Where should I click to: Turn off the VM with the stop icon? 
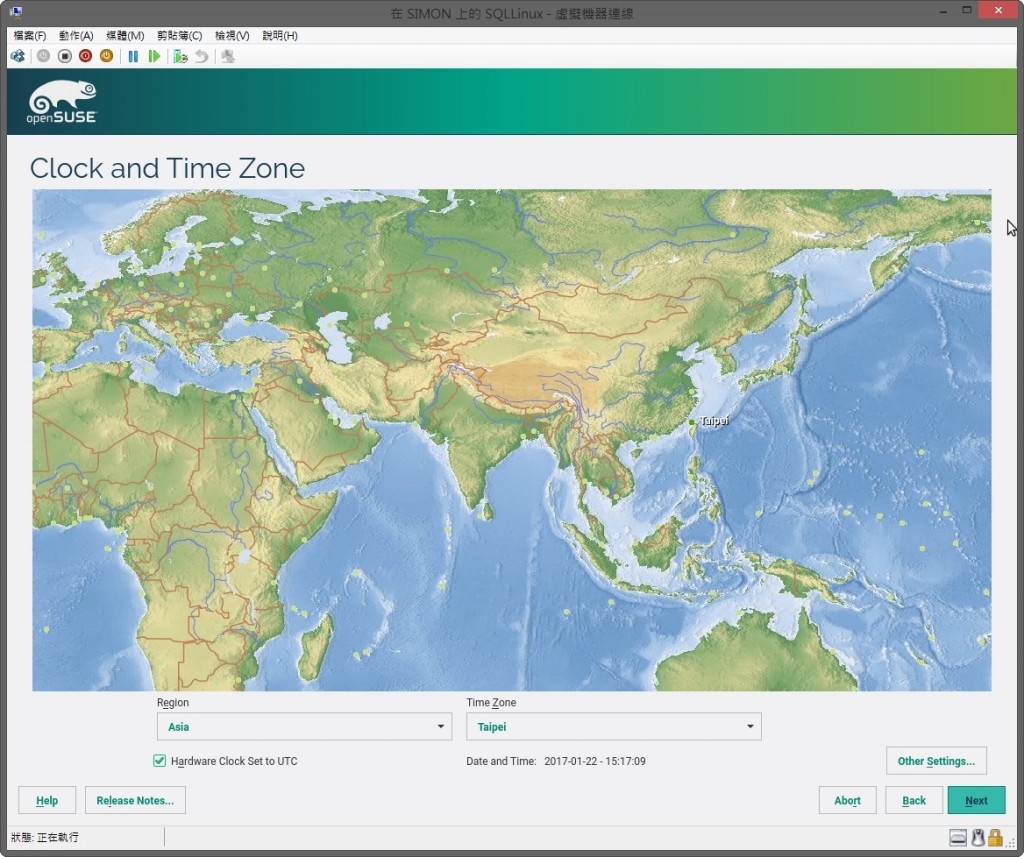click(x=64, y=56)
